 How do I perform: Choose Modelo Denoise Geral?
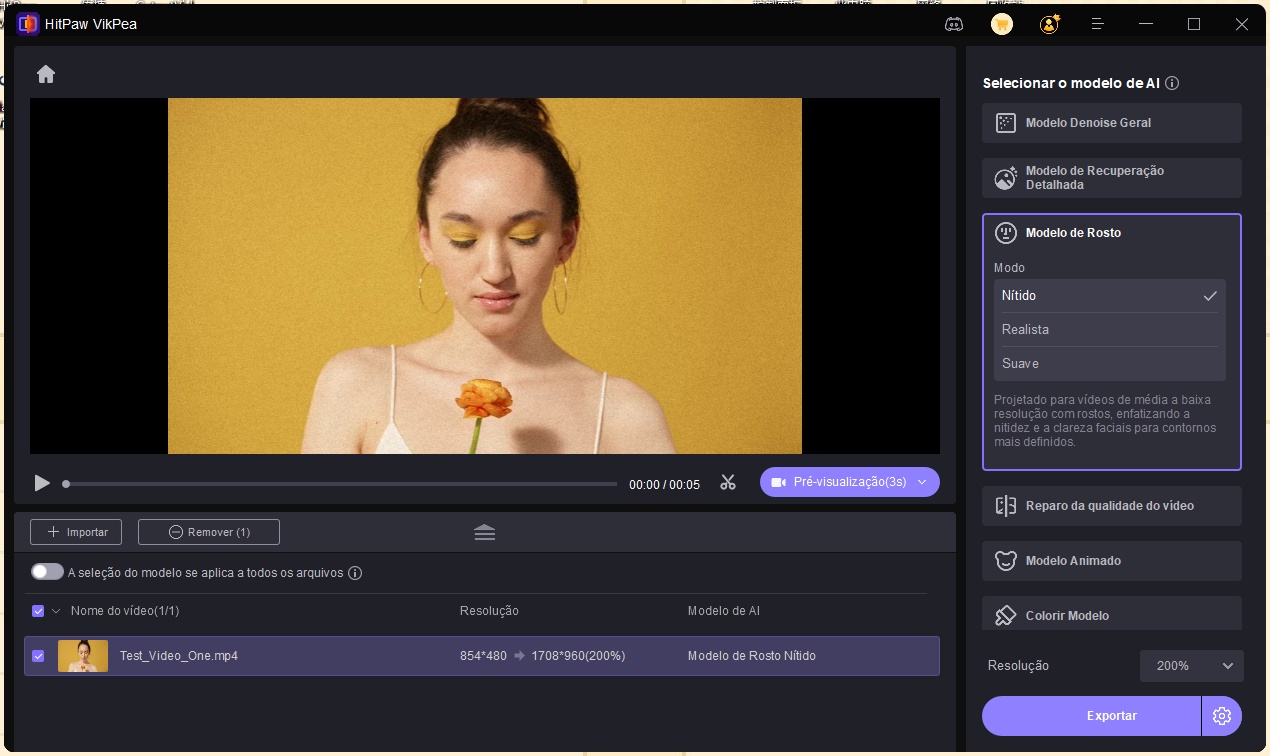[x=1112, y=123]
